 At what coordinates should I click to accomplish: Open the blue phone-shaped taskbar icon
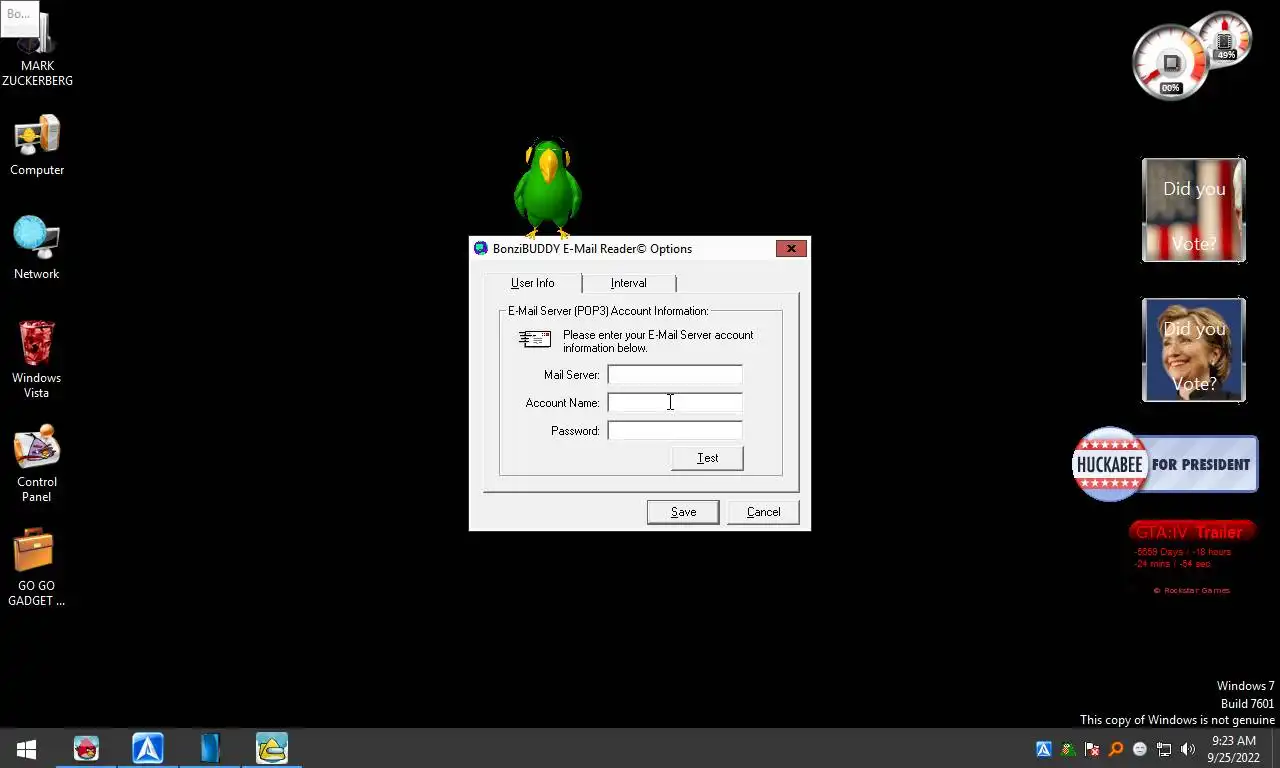tap(210, 748)
